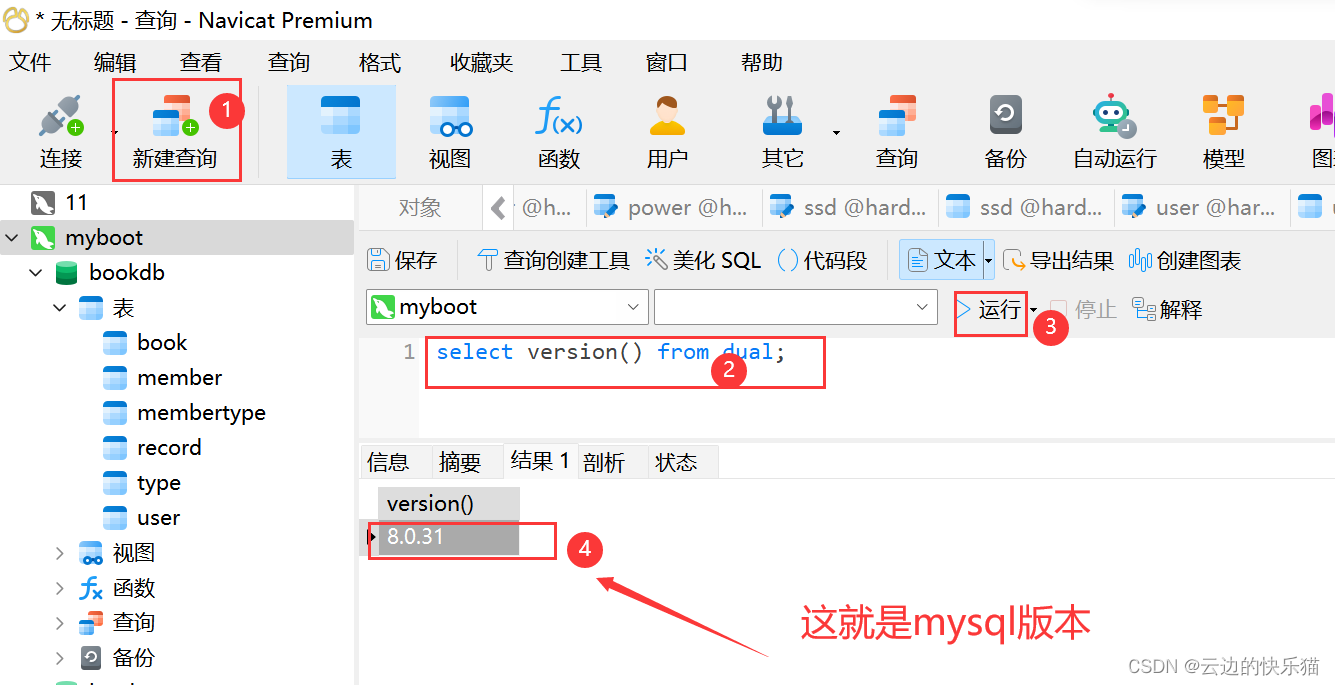Run the query with 运行
The height and width of the screenshot is (685, 1335).
point(990,310)
